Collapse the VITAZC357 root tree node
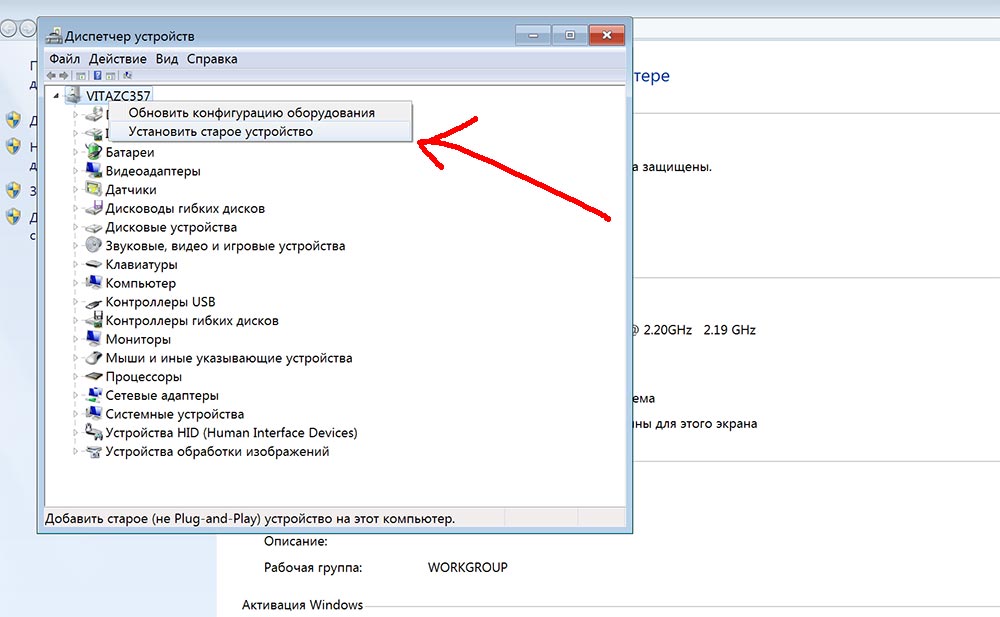Screen dimensions: 1000x617 point(56,95)
